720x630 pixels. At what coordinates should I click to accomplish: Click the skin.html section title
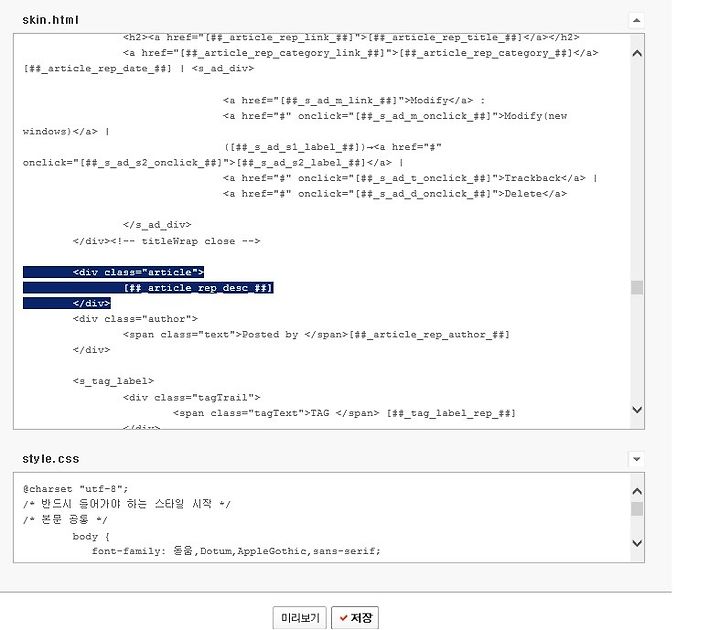tap(51, 20)
